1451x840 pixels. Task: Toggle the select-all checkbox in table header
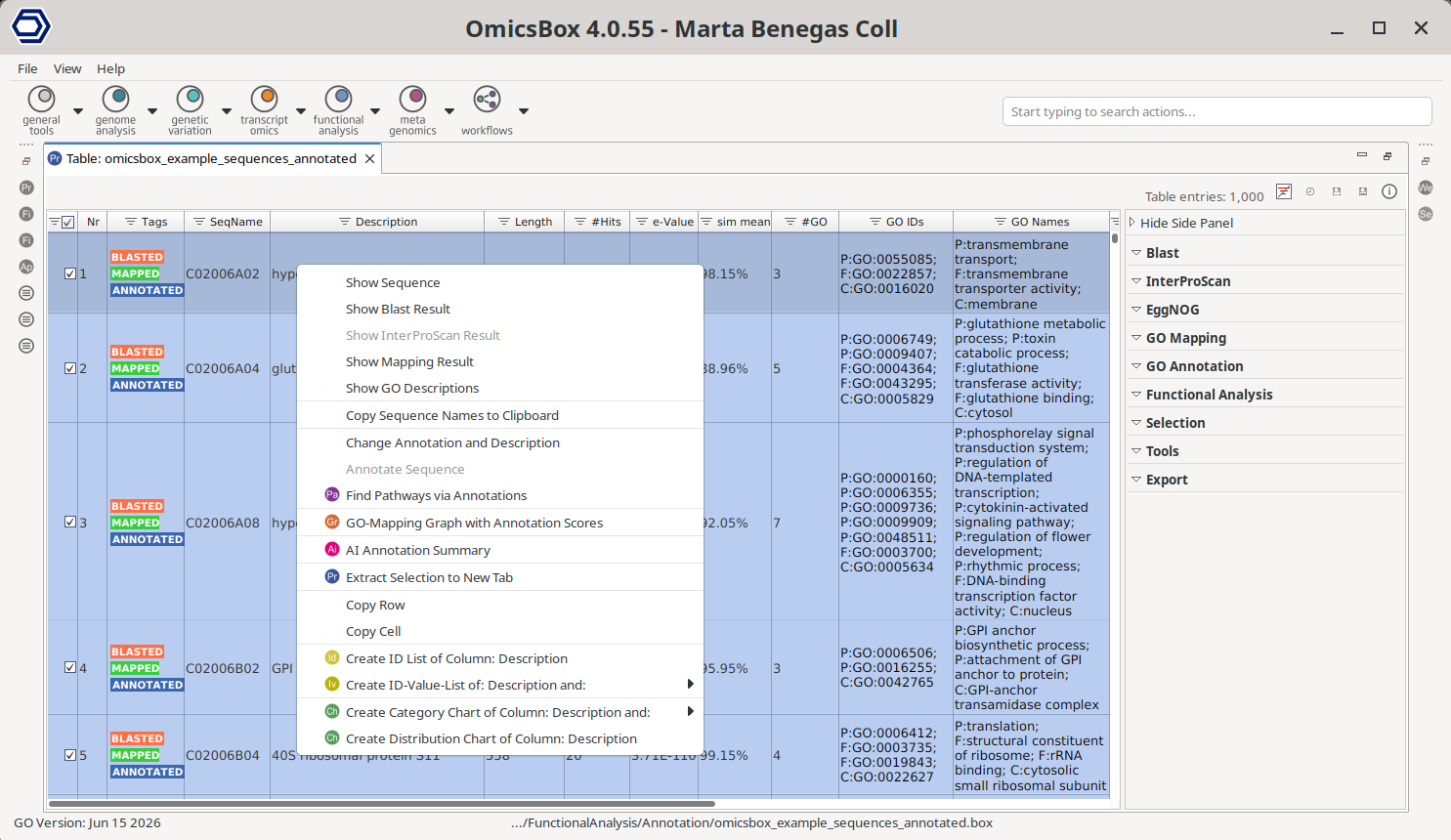coord(67,222)
